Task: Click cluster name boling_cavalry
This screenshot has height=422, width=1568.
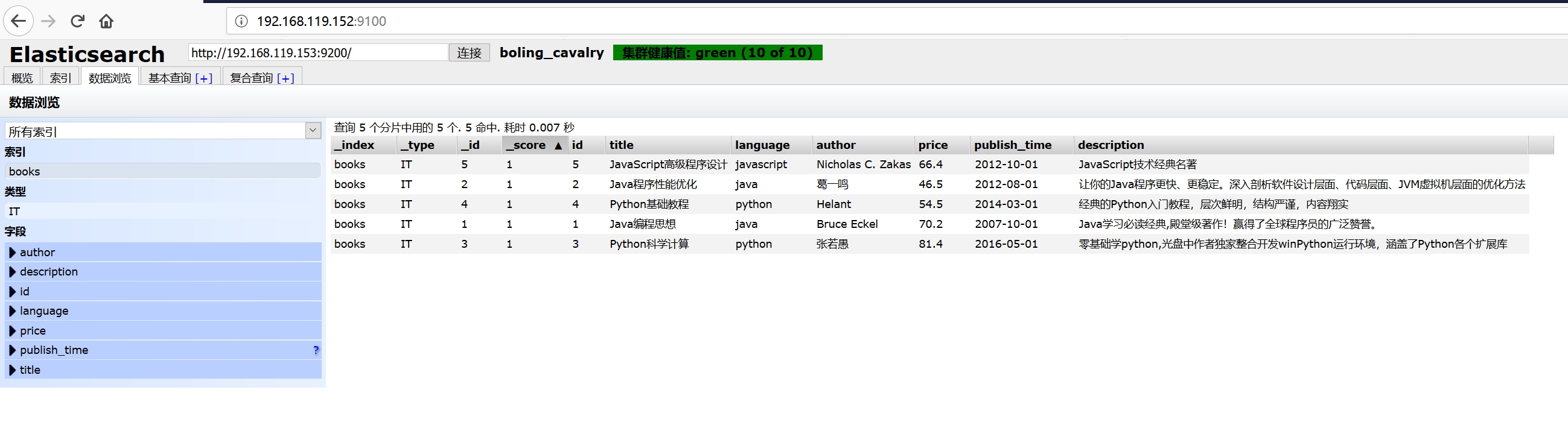Action: (x=552, y=53)
